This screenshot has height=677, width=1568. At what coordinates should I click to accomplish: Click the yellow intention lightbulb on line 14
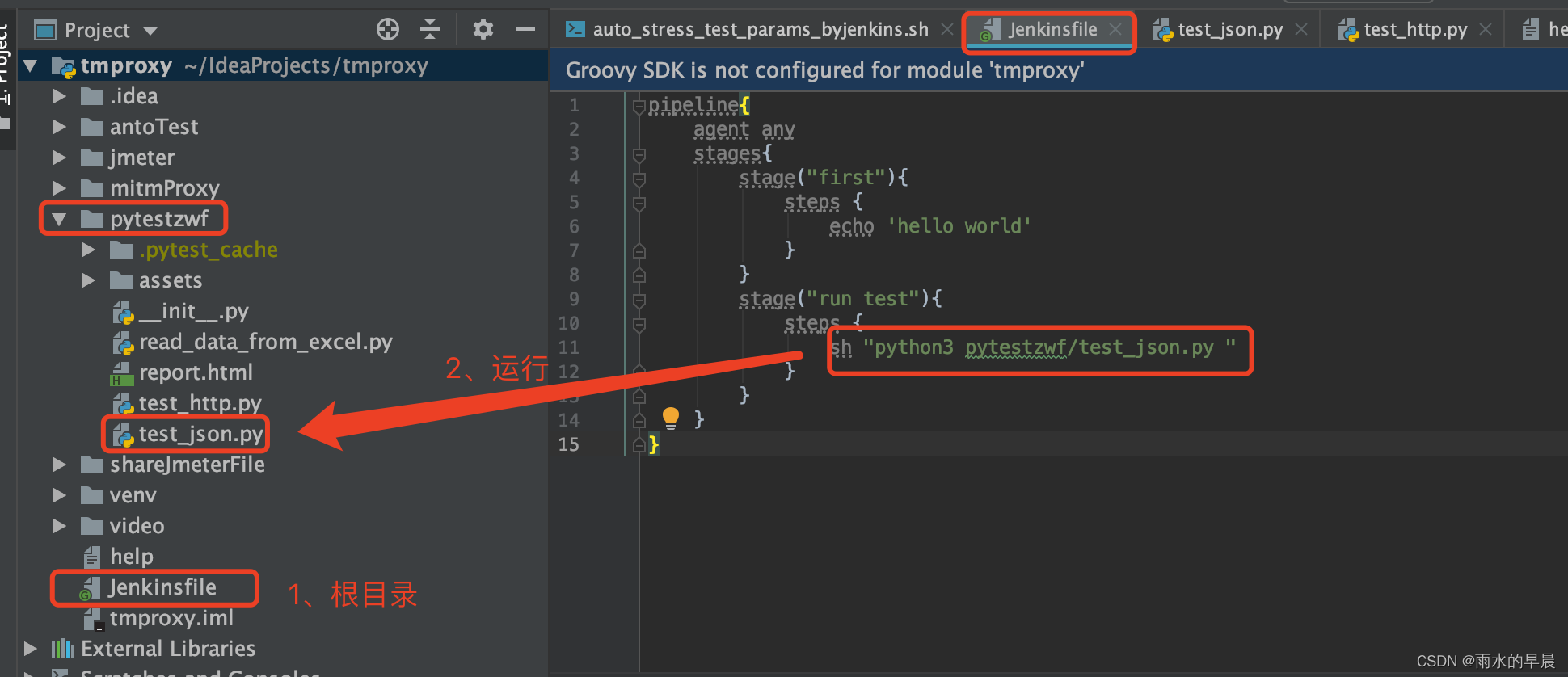tap(671, 418)
